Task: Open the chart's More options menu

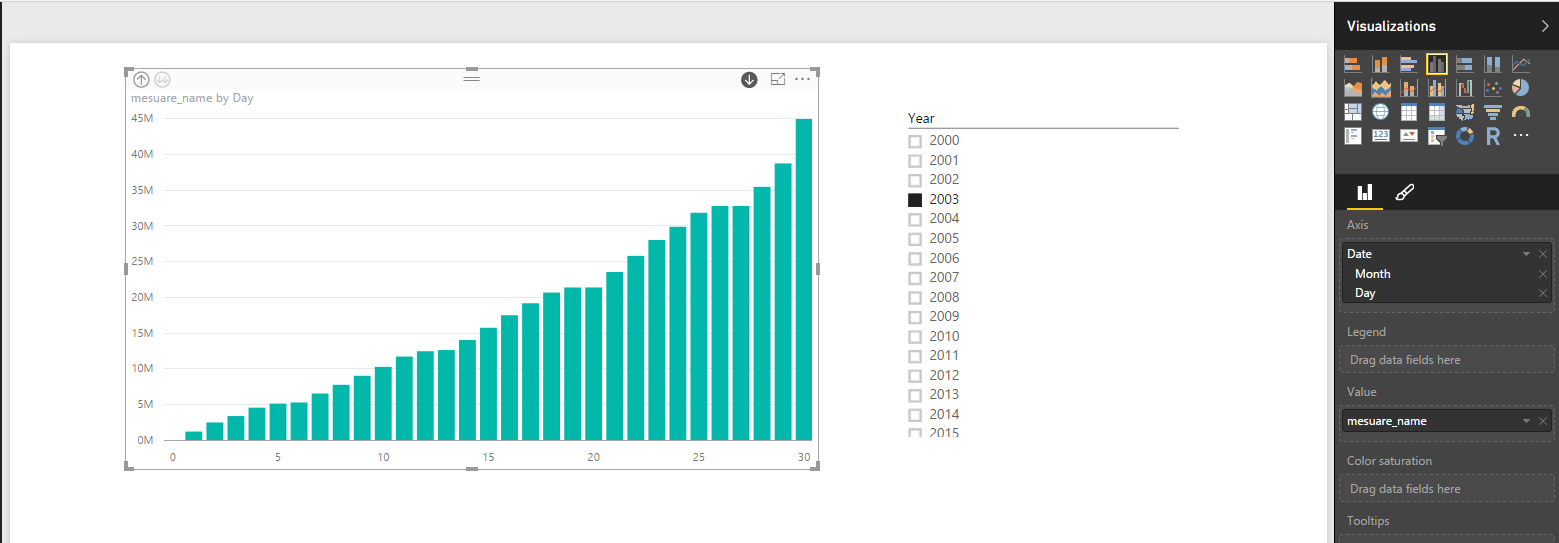Action: (x=802, y=79)
